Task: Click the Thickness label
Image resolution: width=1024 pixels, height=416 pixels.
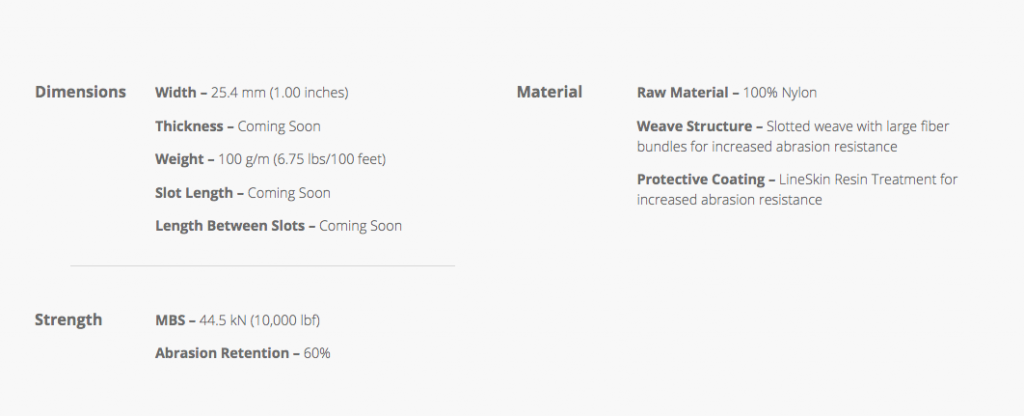Action: pos(190,127)
